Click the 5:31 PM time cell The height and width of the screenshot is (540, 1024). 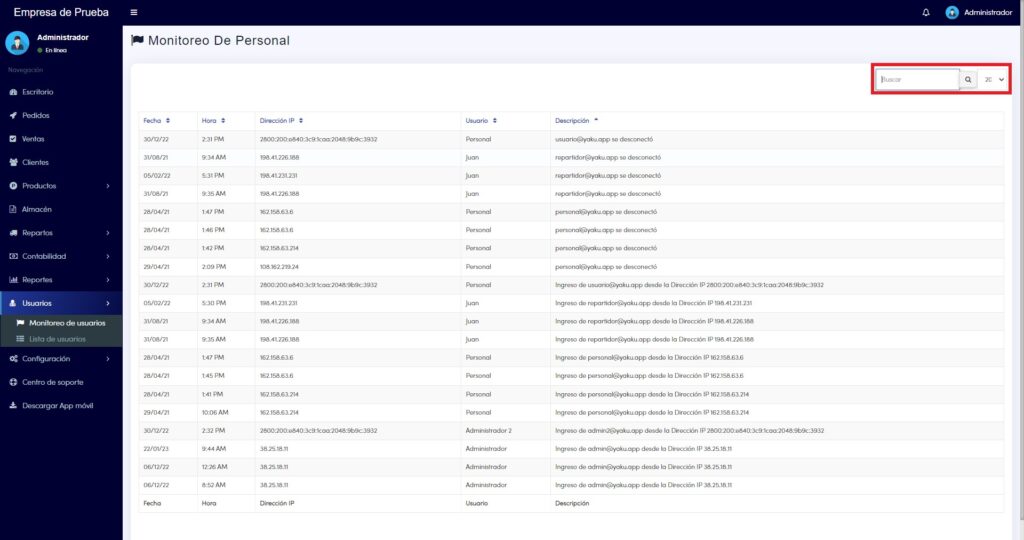(x=213, y=176)
